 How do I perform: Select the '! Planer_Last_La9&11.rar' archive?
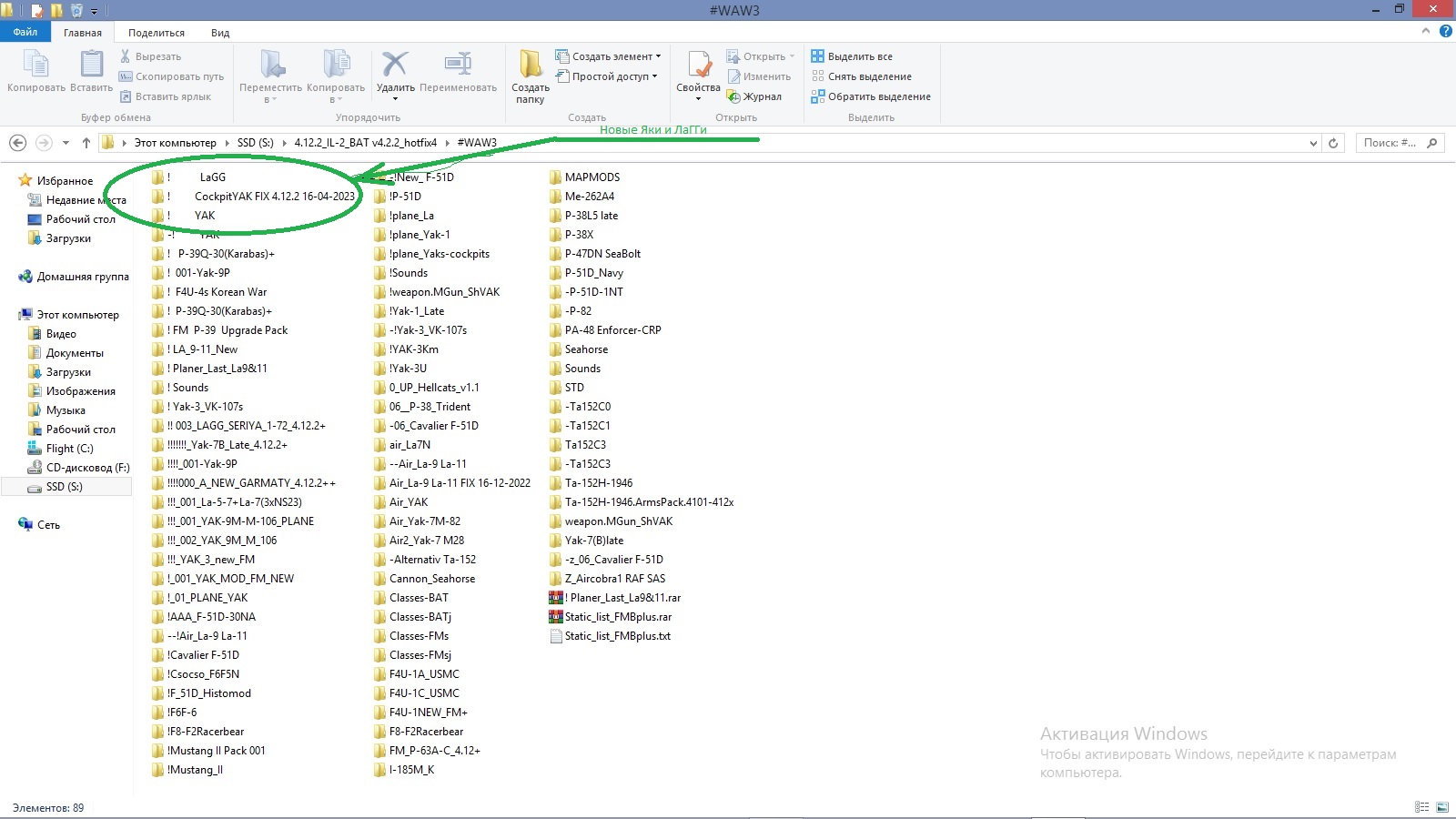(x=615, y=598)
